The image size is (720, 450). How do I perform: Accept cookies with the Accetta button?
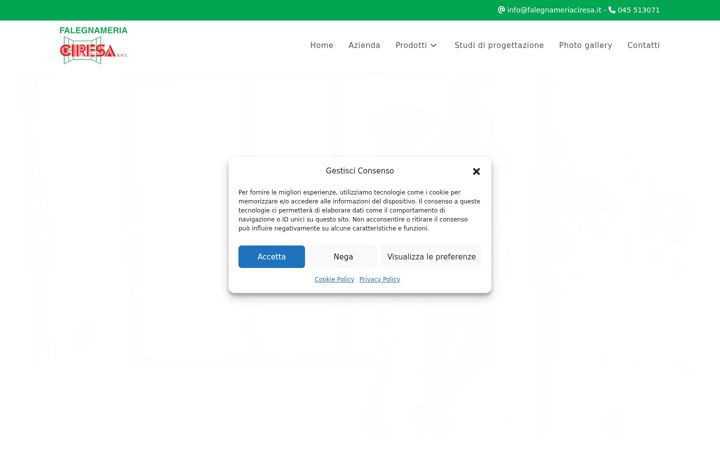coord(271,257)
